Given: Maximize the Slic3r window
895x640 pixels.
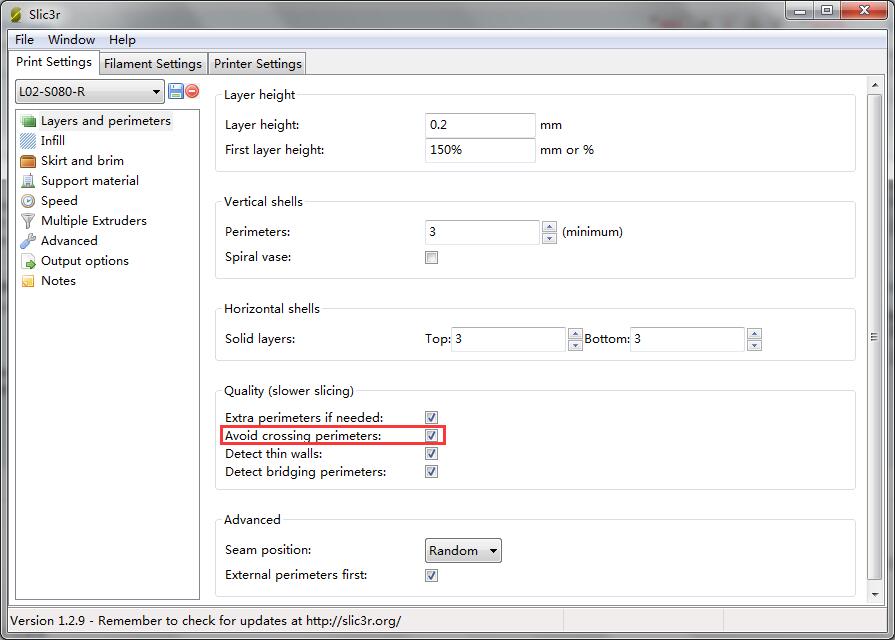Looking at the screenshot, I should (x=827, y=11).
